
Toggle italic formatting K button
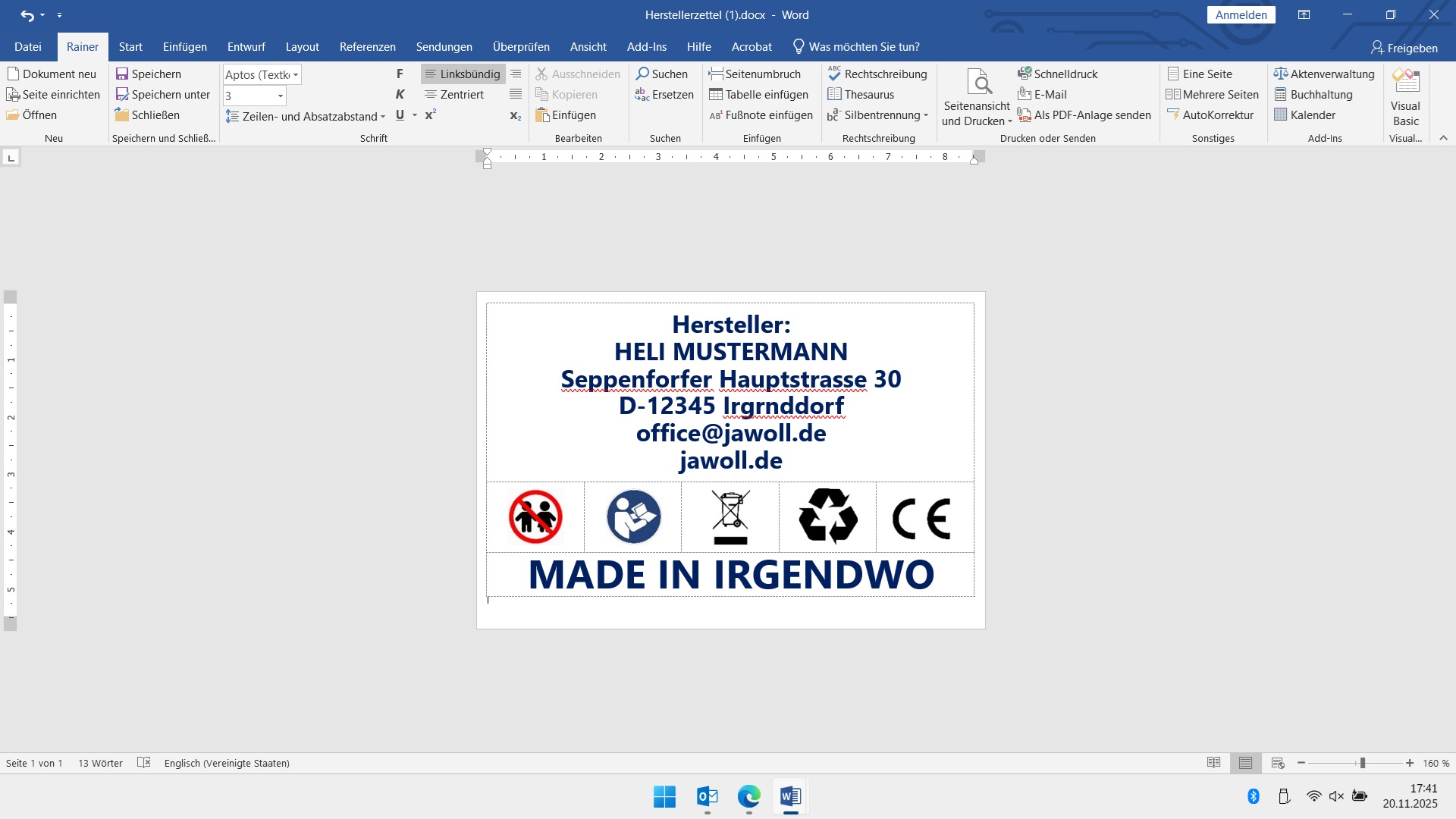point(400,94)
